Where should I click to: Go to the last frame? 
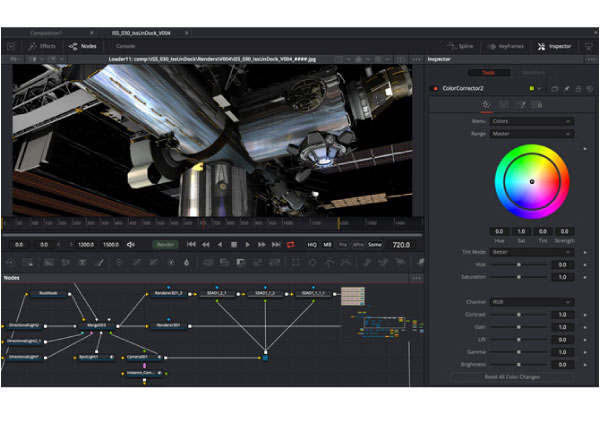(276, 244)
